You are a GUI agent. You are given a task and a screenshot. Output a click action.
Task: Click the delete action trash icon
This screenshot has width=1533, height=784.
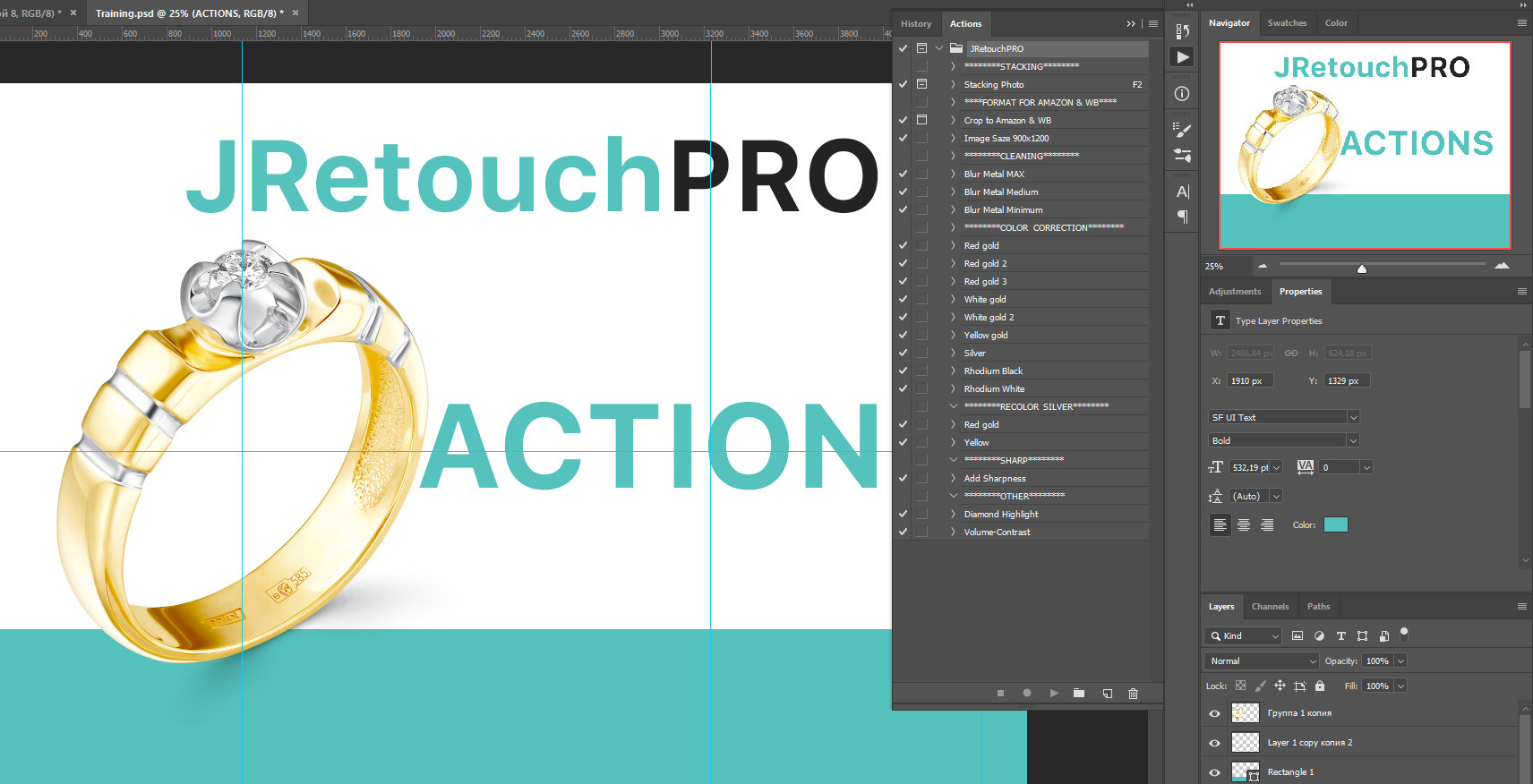(1133, 694)
